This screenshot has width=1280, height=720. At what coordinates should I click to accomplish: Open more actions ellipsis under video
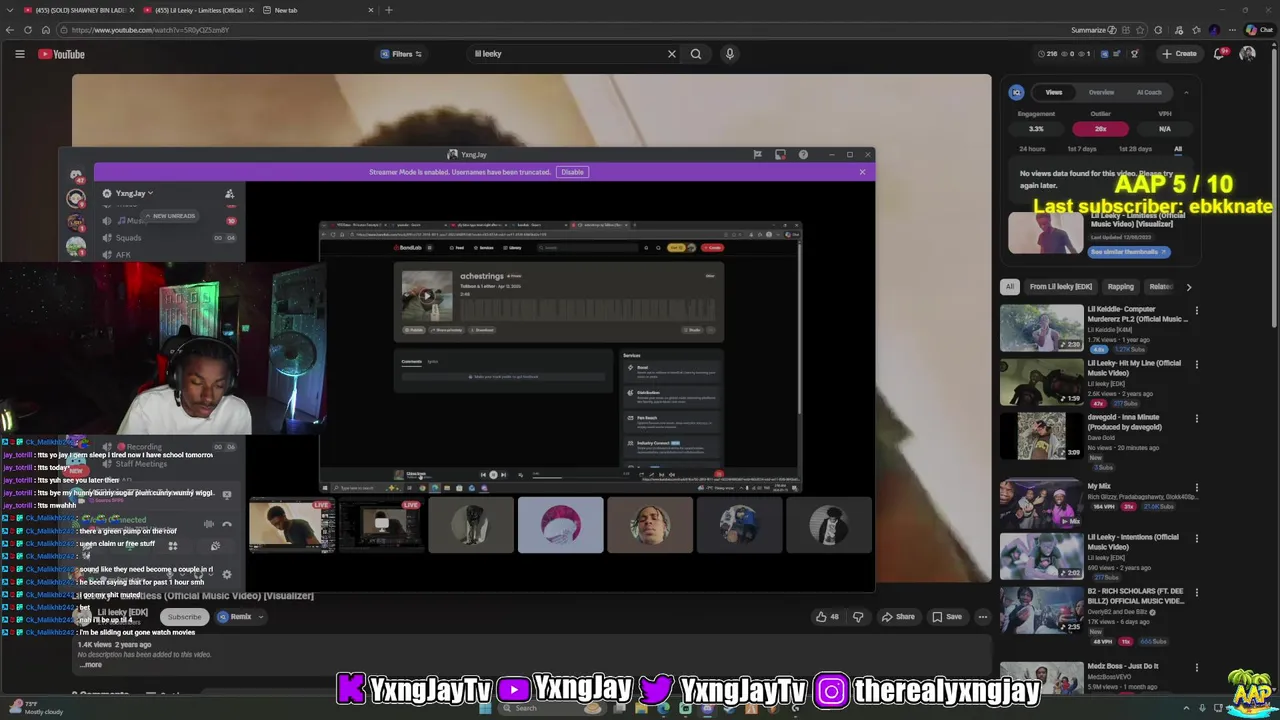click(982, 617)
